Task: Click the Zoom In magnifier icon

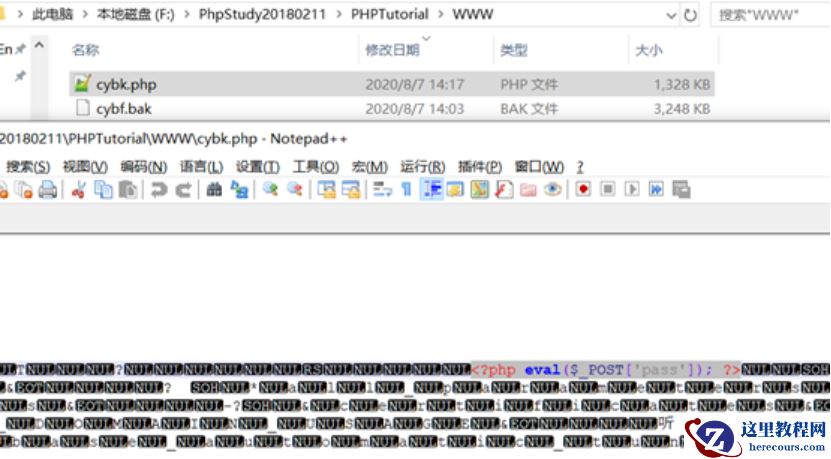Action: (x=270, y=189)
